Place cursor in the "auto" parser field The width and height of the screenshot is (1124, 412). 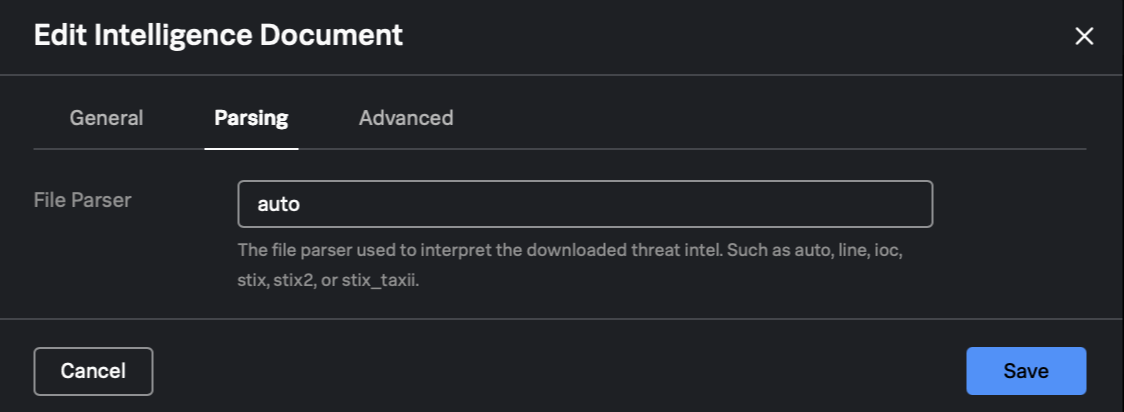tap(585, 204)
